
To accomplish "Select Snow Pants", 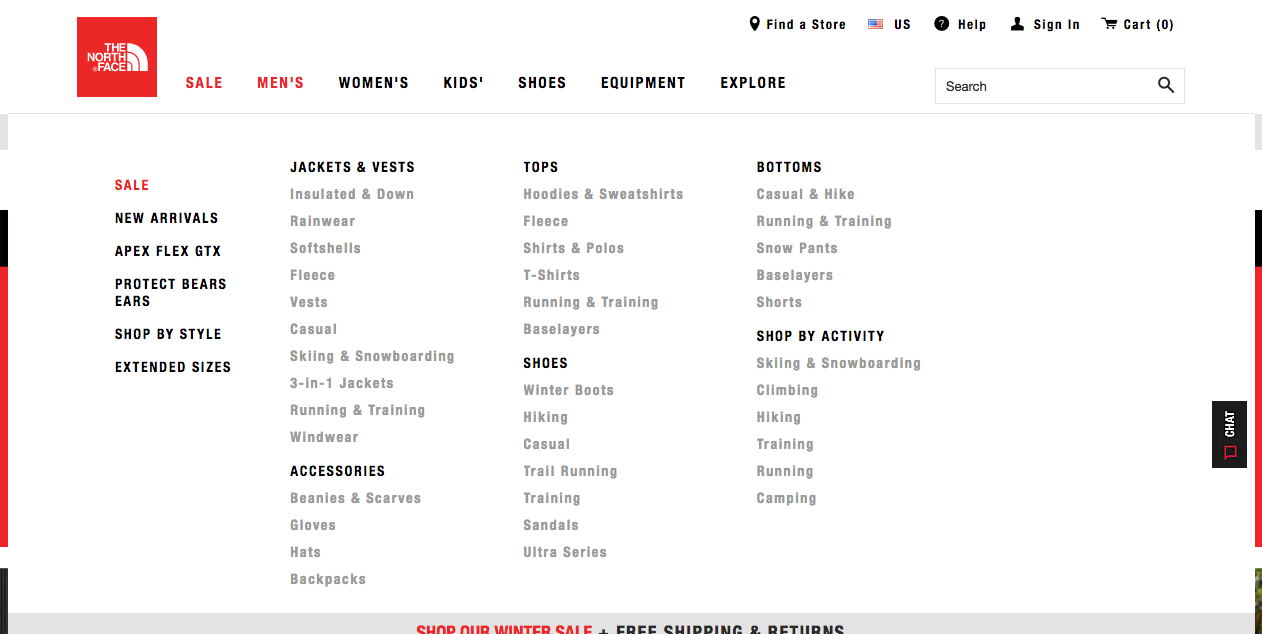I will [797, 248].
